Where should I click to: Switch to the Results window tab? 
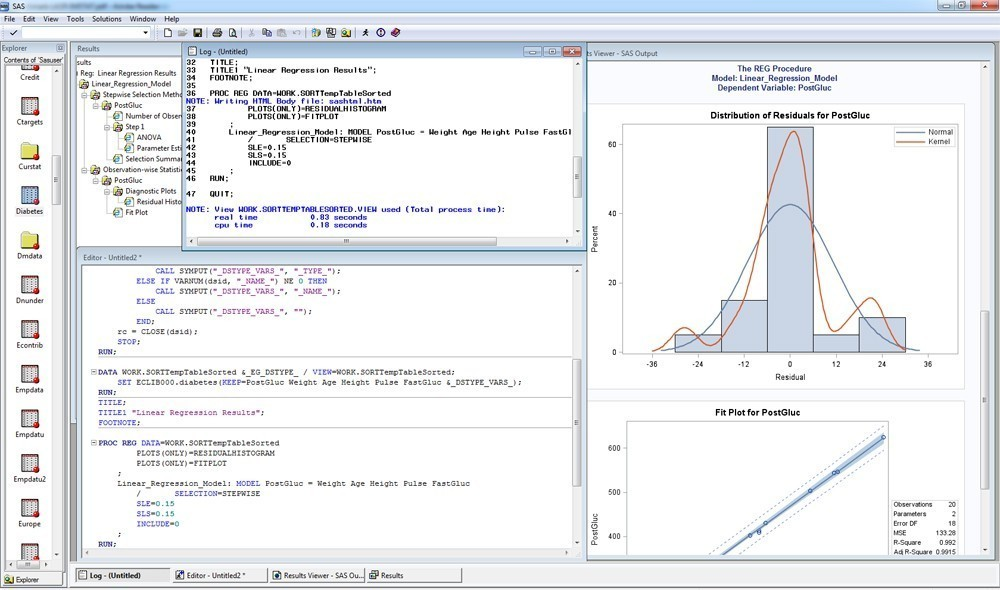(x=414, y=575)
